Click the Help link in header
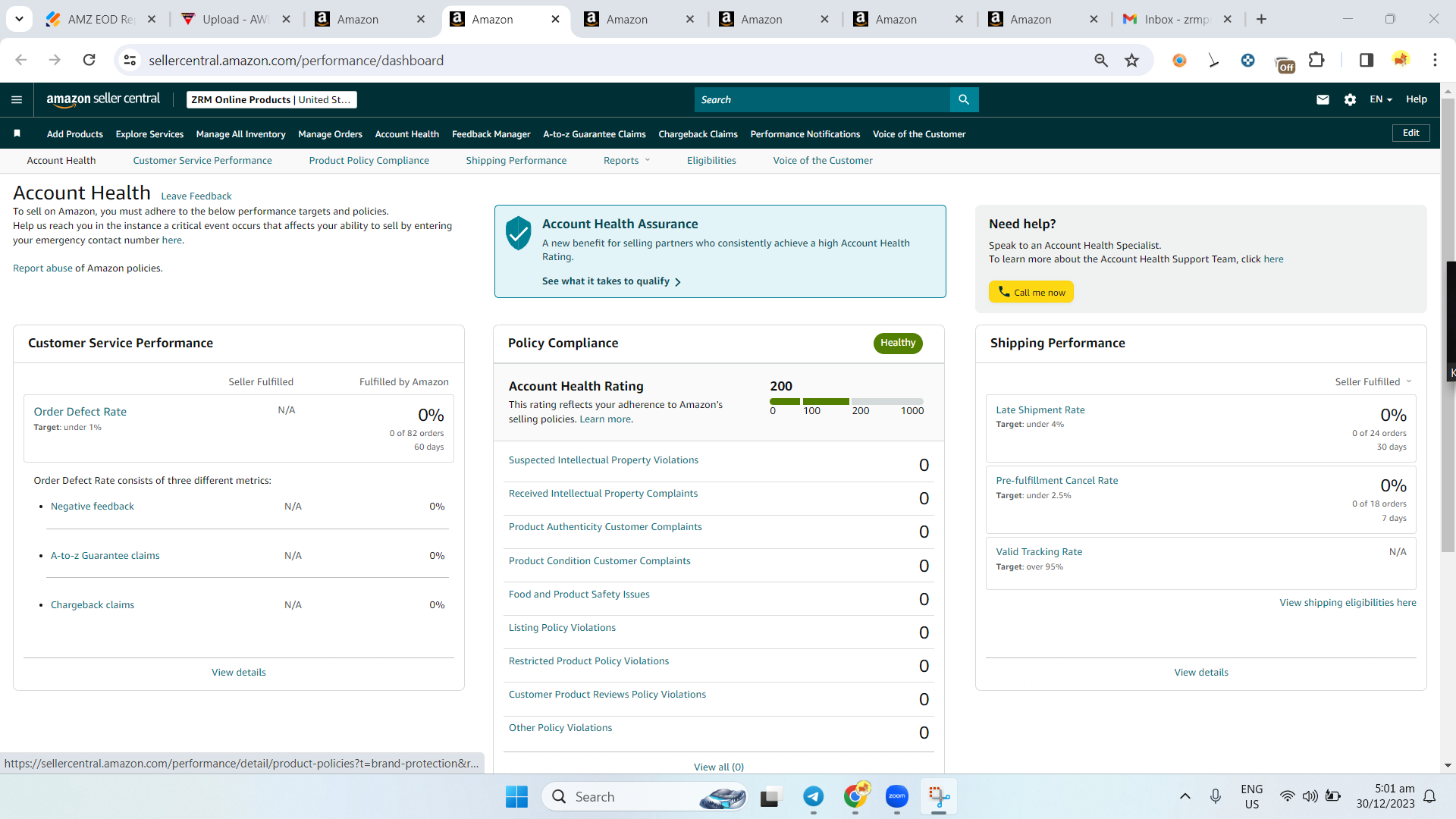 point(1416,99)
